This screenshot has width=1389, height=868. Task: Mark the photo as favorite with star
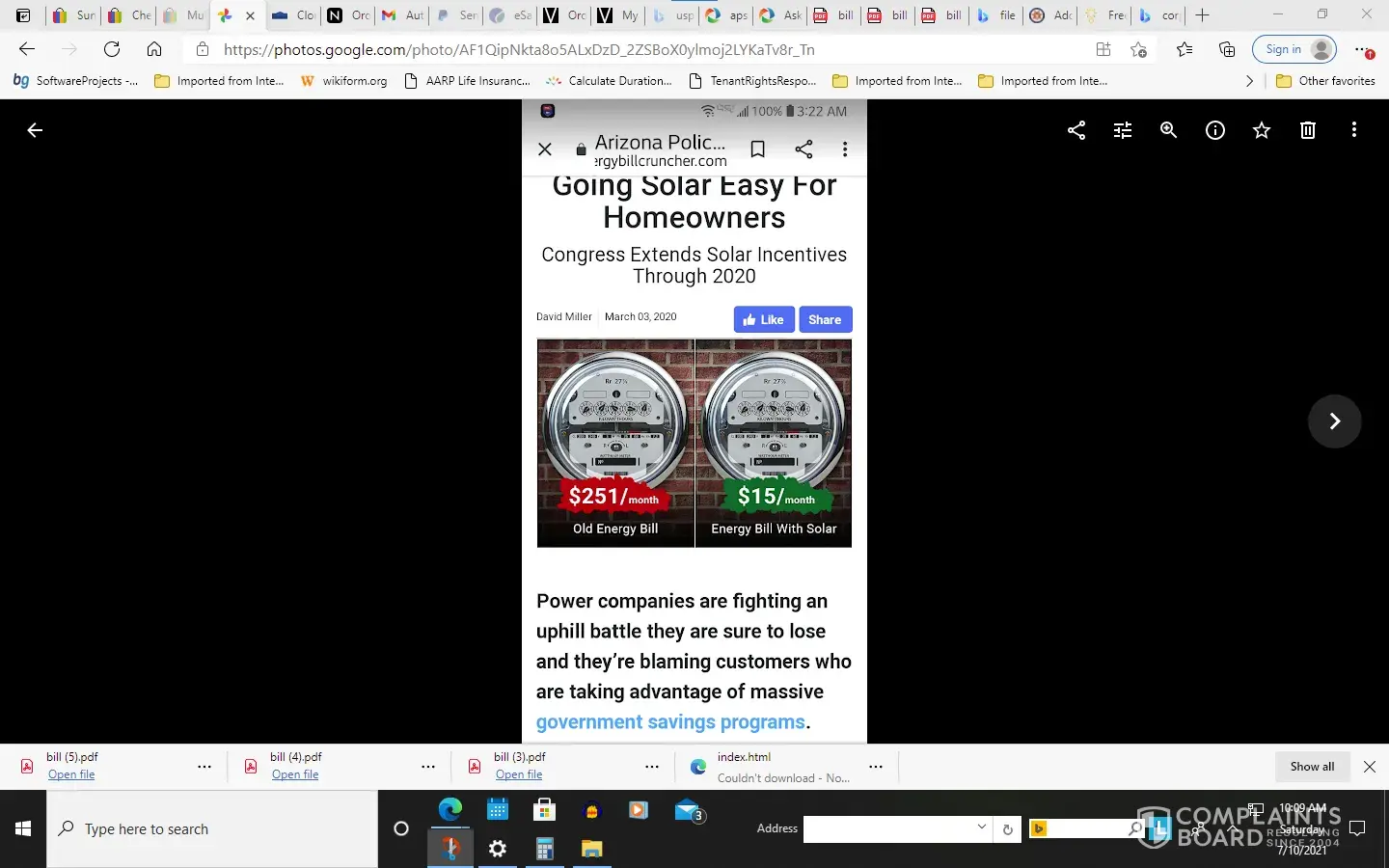[x=1262, y=130]
